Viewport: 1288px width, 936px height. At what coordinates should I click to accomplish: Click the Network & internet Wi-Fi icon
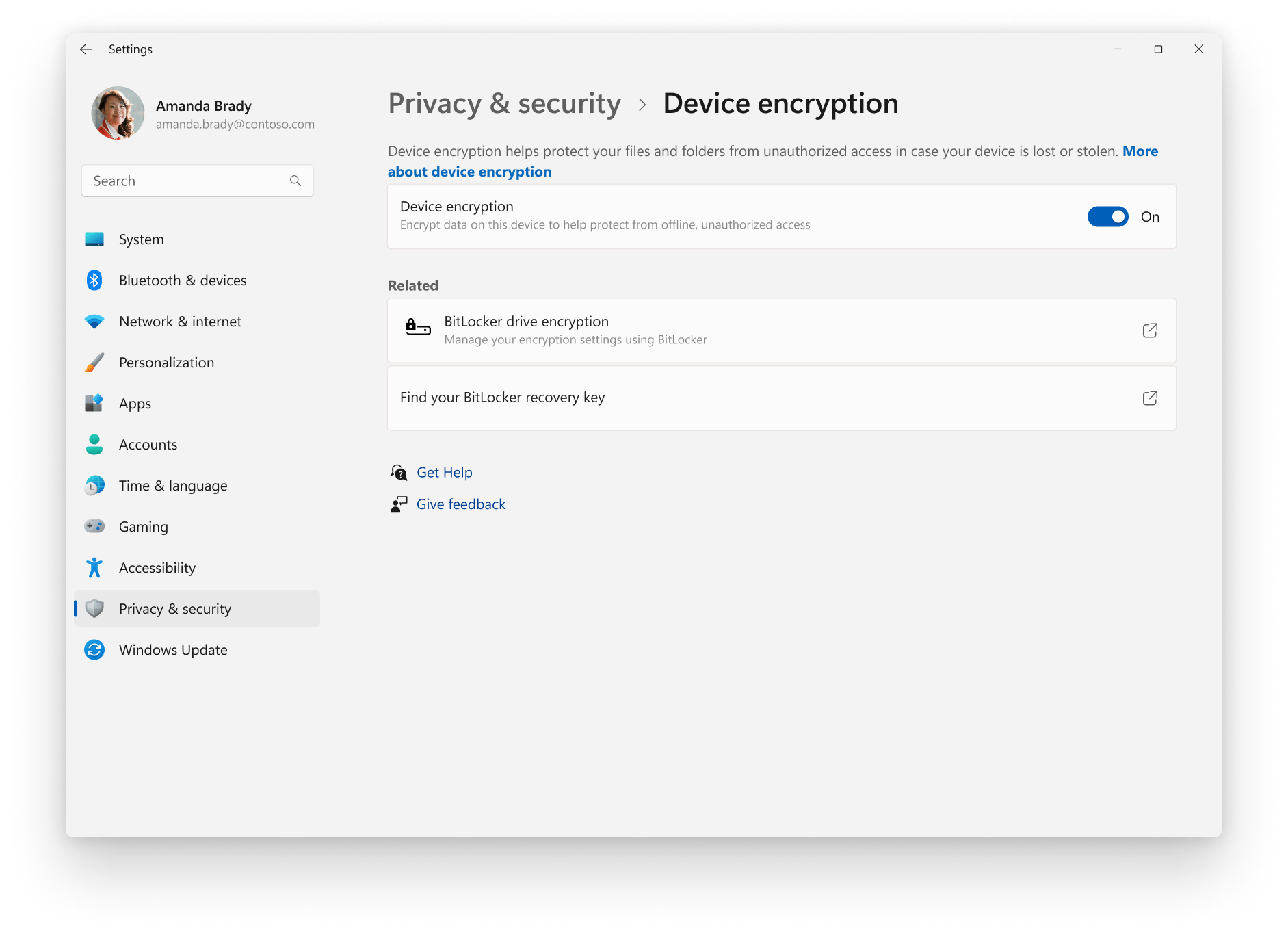point(94,321)
